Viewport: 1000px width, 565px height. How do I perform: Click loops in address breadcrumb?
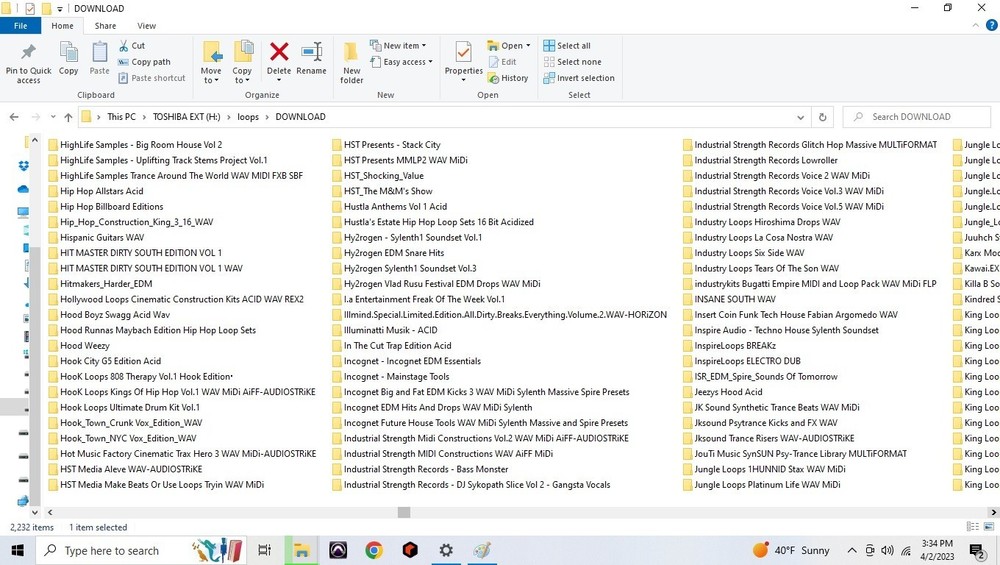tap(248, 117)
